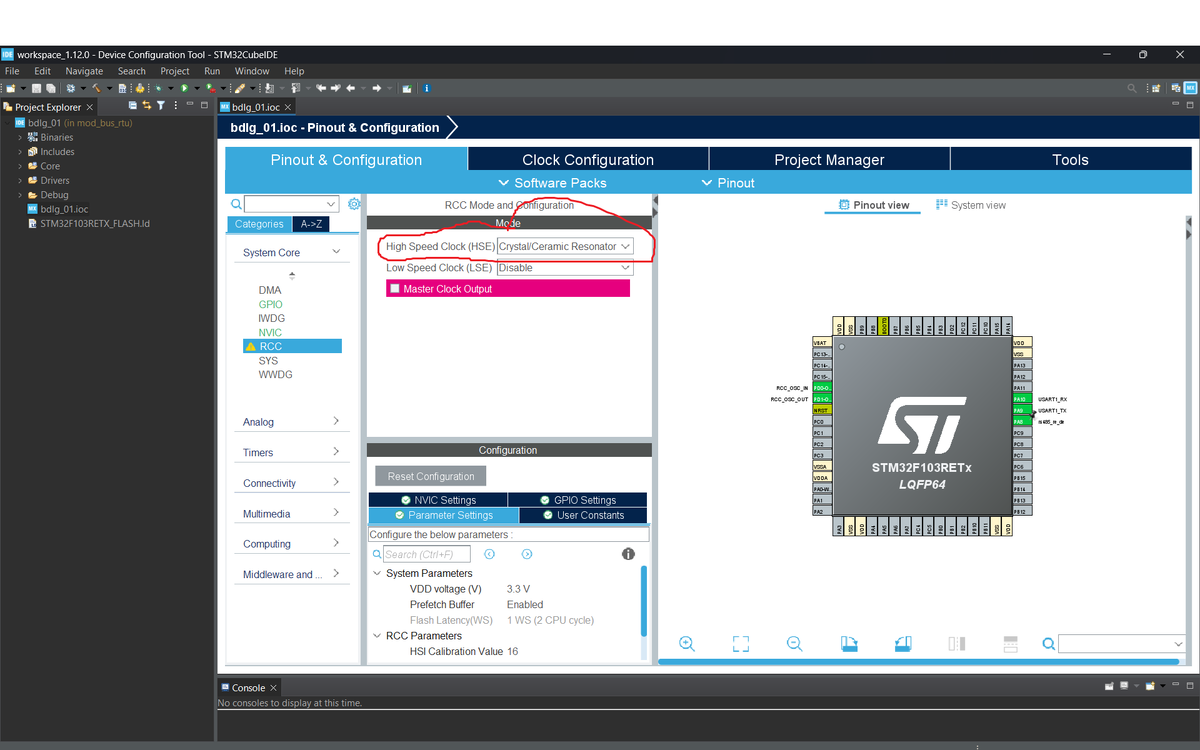1200x750 pixels.
Task: Collapse all in Project Explorer
Action: pyautogui.click(x=133, y=106)
